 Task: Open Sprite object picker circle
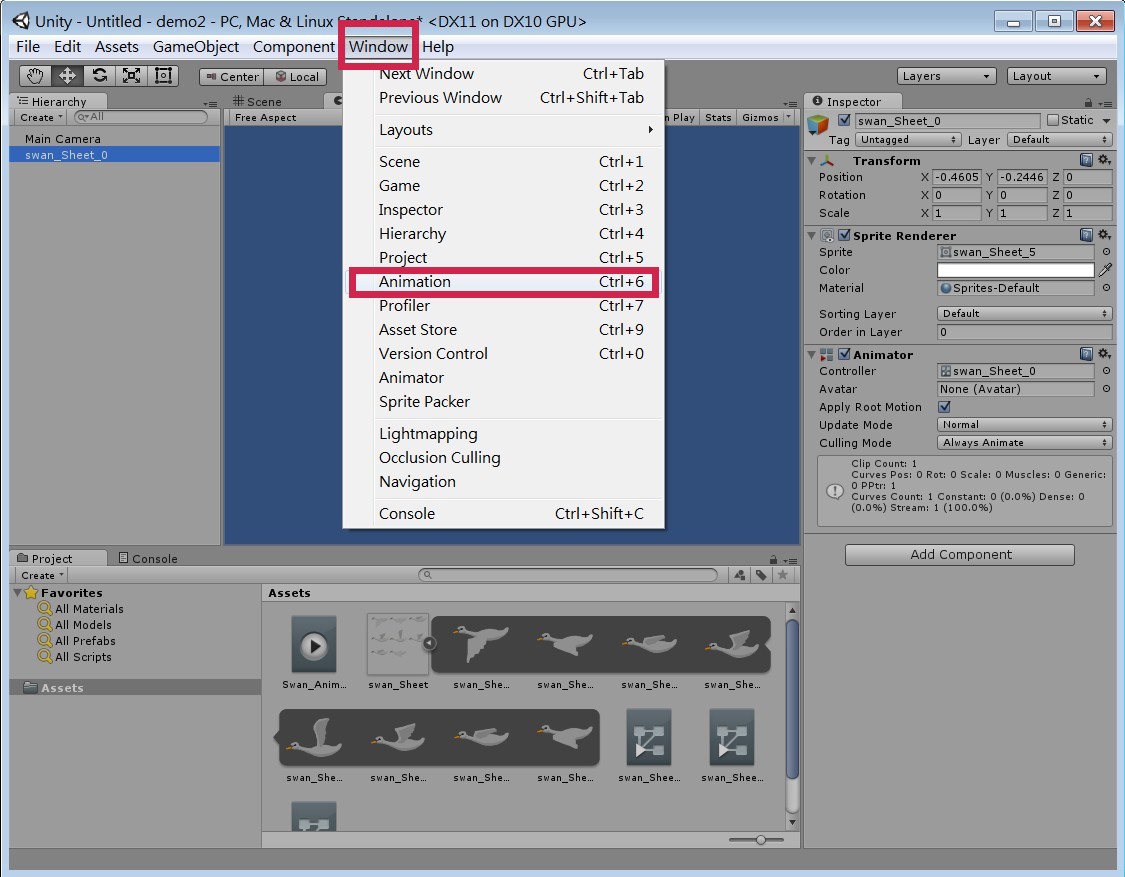point(1106,252)
